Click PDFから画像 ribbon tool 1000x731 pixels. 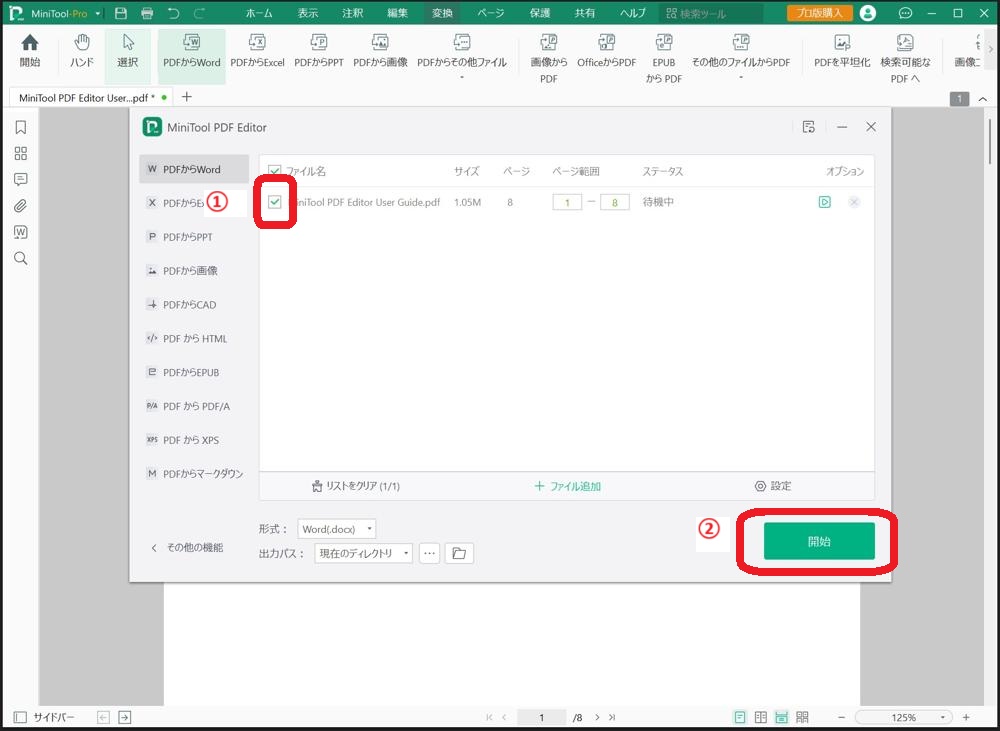pyautogui.click(x=380, y=52)
